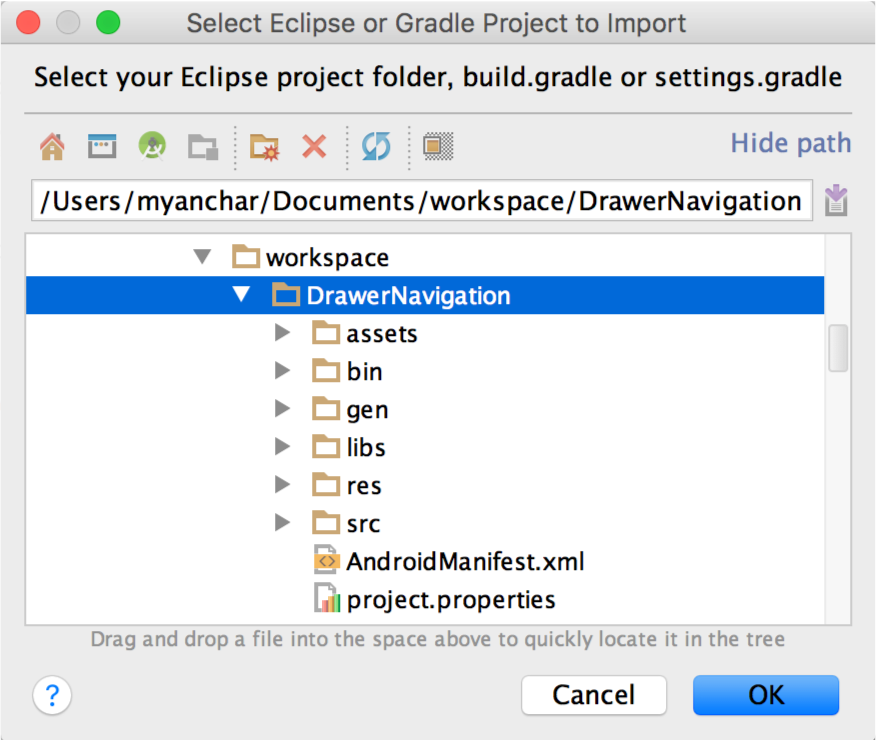876x740 pixels.
Task: Select AndroidManifest.xml in the tree
Action: [465, 561]
